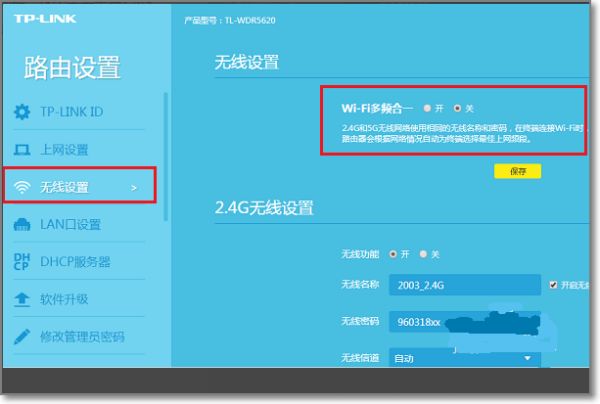Click the upload arrow icon for 软件升级
Image resolution: width=600 pixels, height=404 pixels.
click(x=22, y=299)
